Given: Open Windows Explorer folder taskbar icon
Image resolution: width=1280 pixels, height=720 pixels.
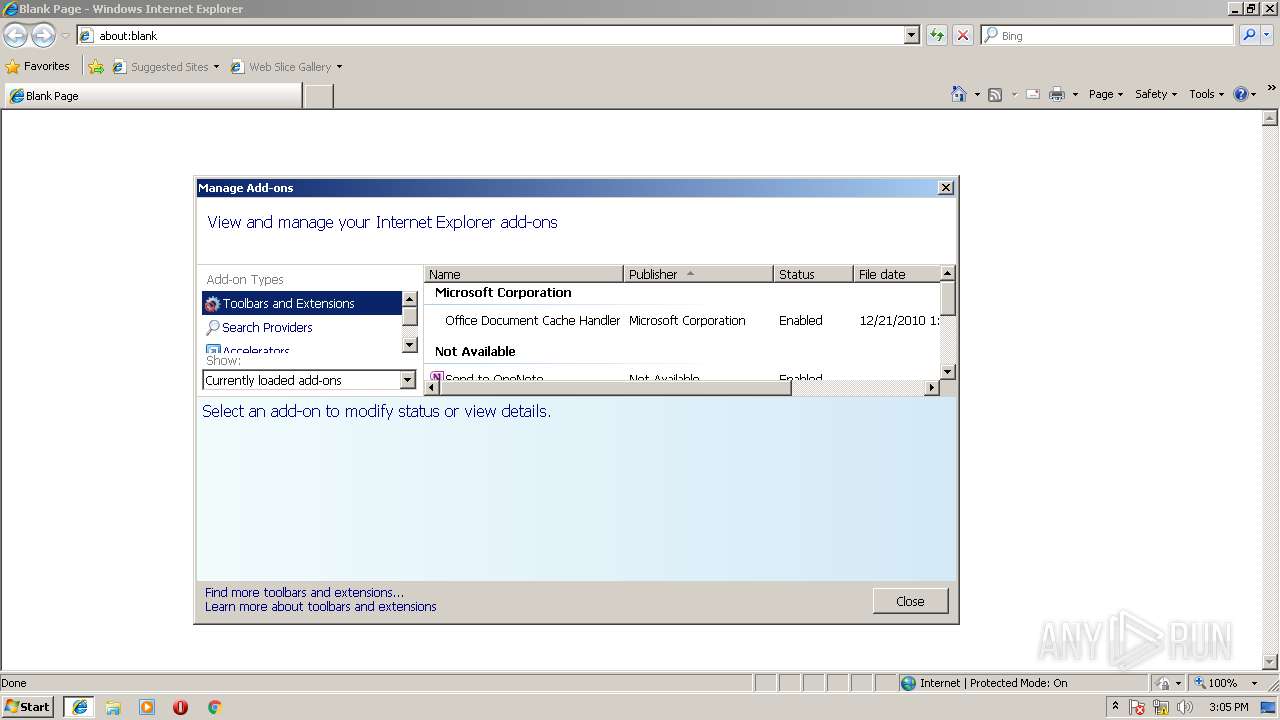Looking at the screenshot, I should [x=113, y=707].
